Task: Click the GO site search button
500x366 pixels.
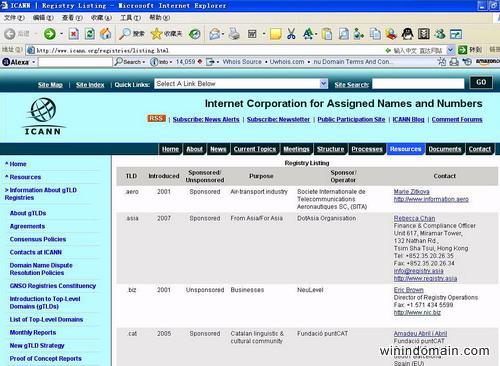Action: coord(481,82)
